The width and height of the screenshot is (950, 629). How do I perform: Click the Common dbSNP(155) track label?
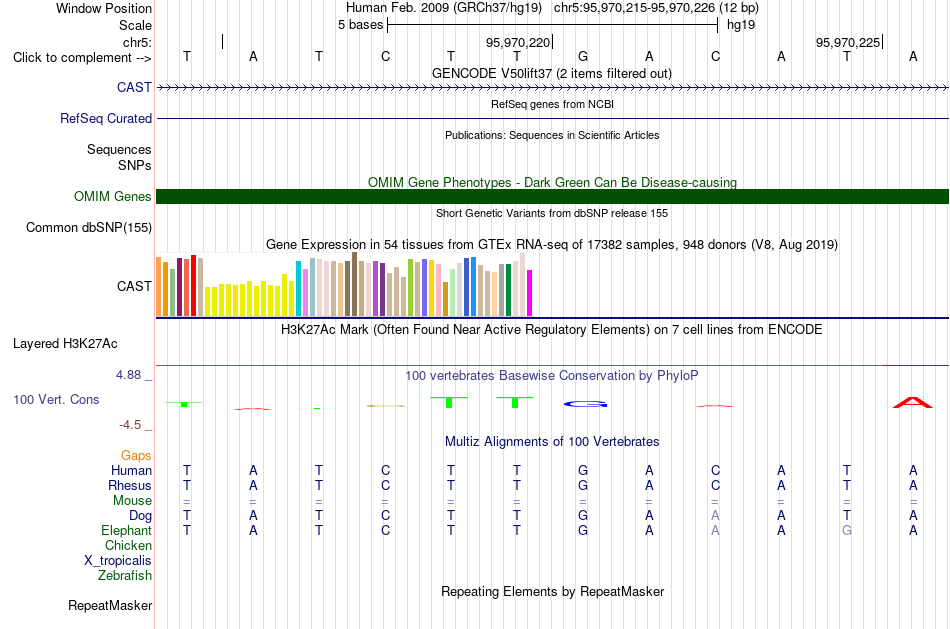pos(89,227)
